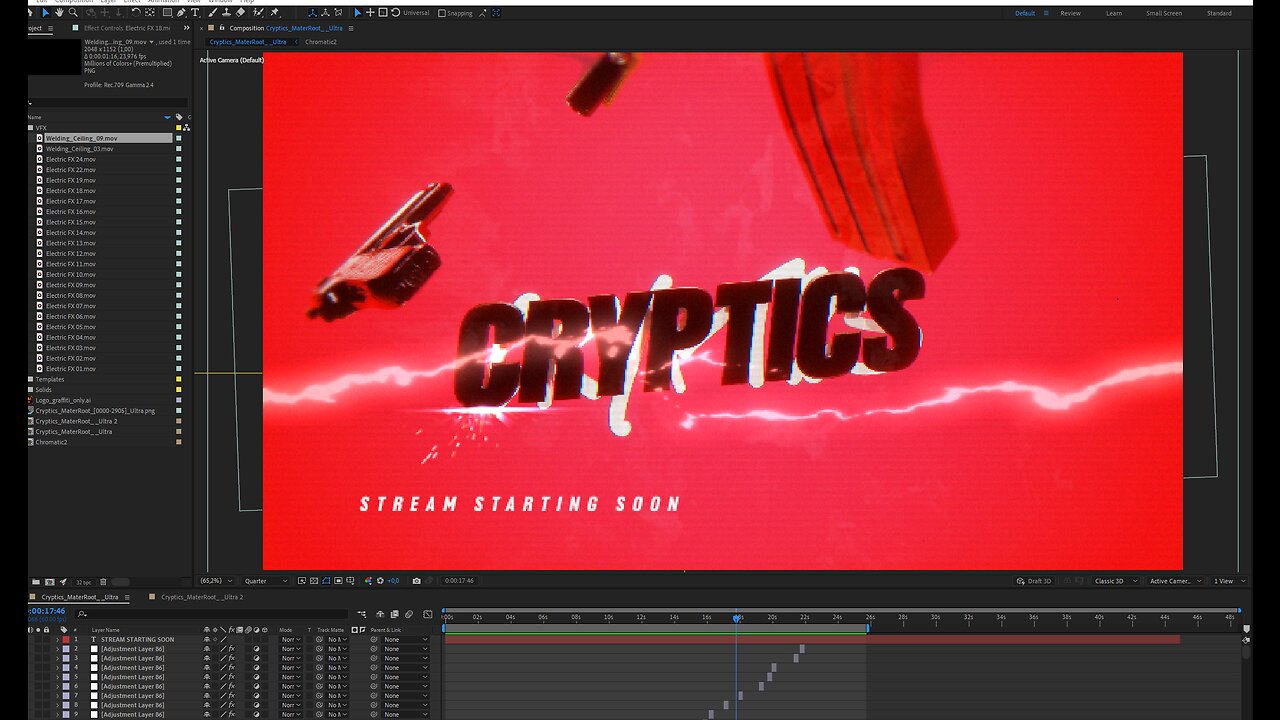Toggle effects fx switch on layer 3
The image size is (1280, 720).
pos(232,658)
